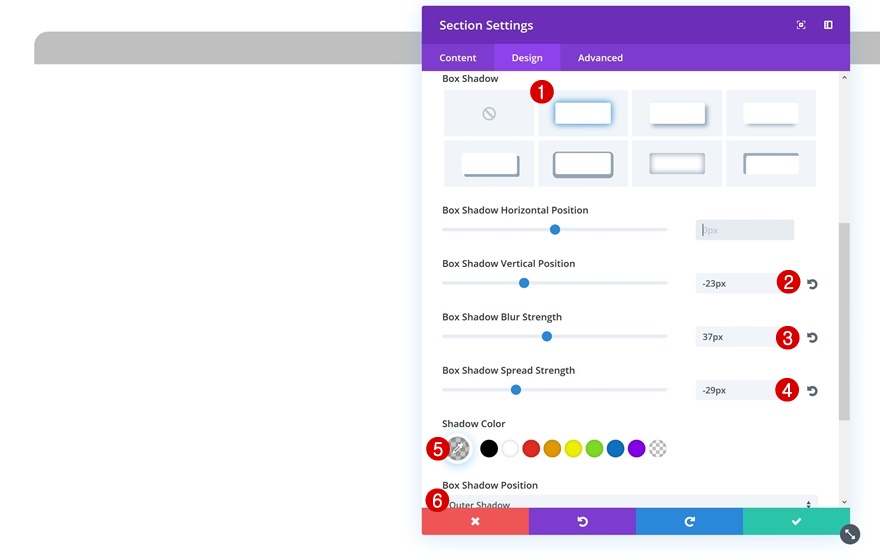Select the blue shadow color swatch
Viewport: 880px width, 555px height.
(615, 448)
